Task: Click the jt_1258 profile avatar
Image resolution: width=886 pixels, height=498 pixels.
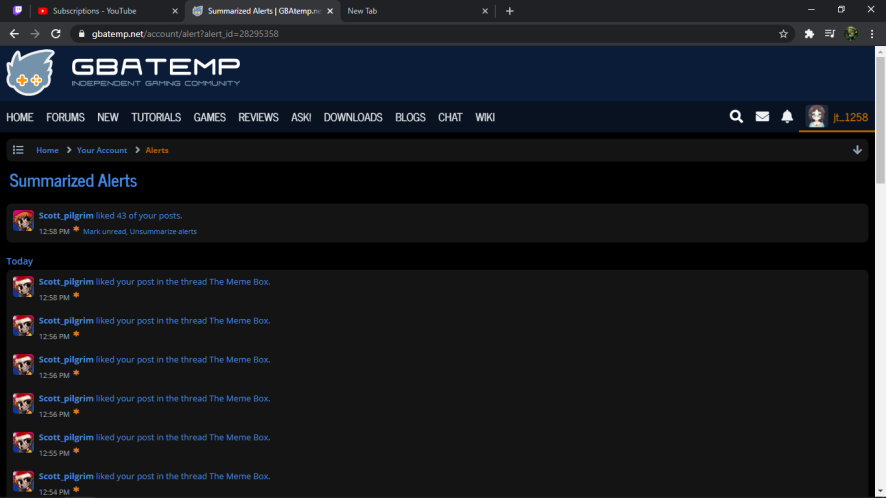Action: pos(816,116)
